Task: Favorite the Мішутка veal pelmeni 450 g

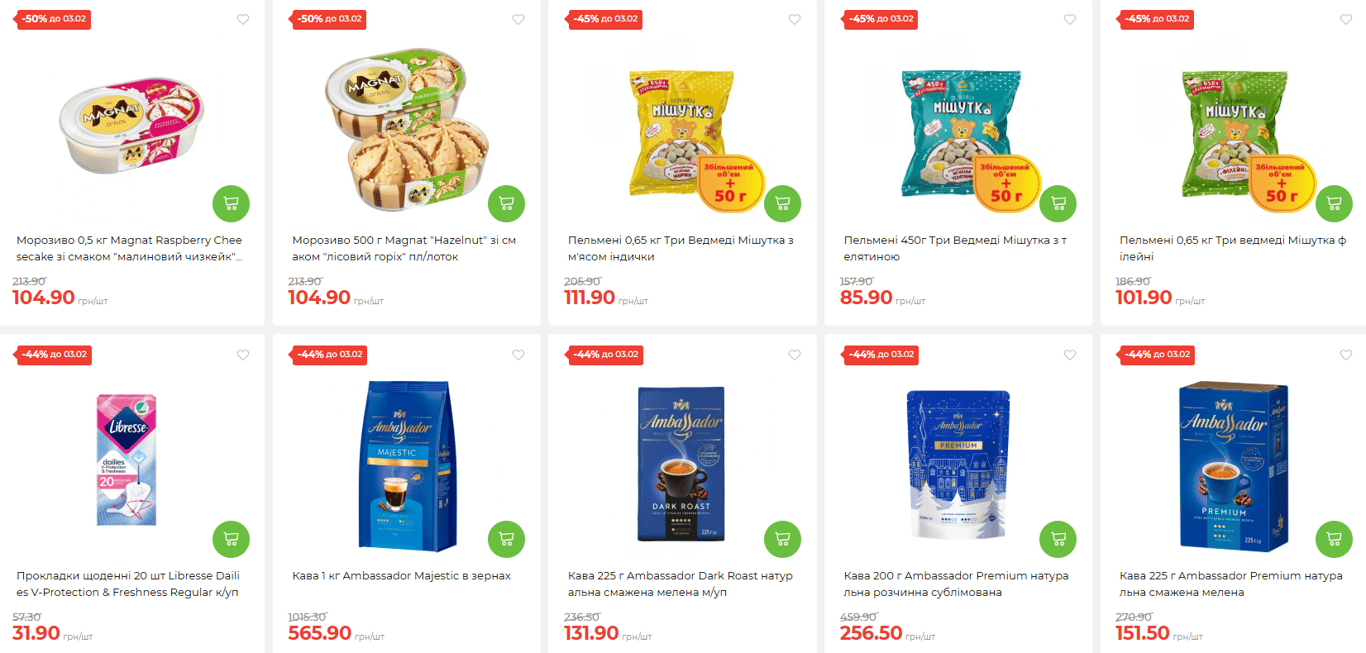Action: (1070, 20)
